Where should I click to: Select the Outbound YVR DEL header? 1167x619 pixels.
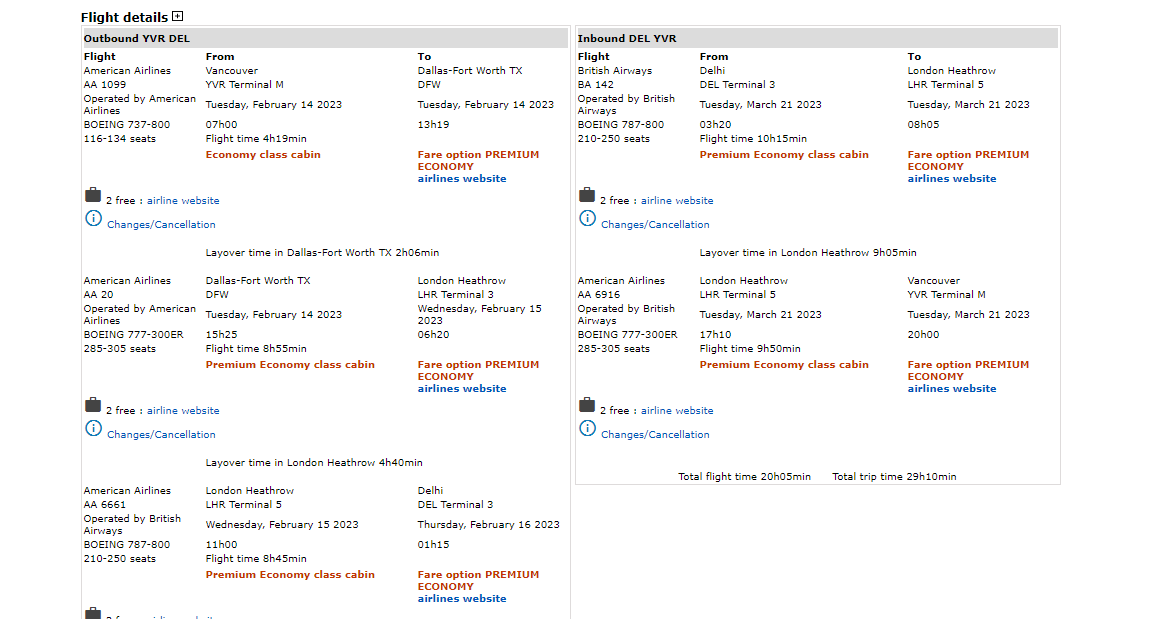[x=137, y=39]
